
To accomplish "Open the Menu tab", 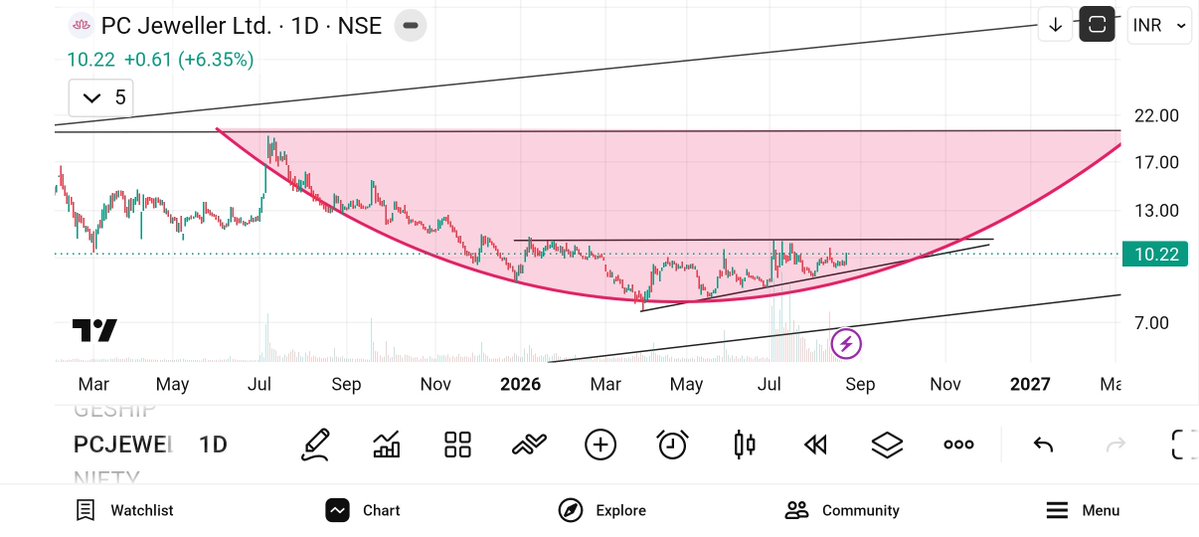I will pyautogui.click(x=1082, y=510).
